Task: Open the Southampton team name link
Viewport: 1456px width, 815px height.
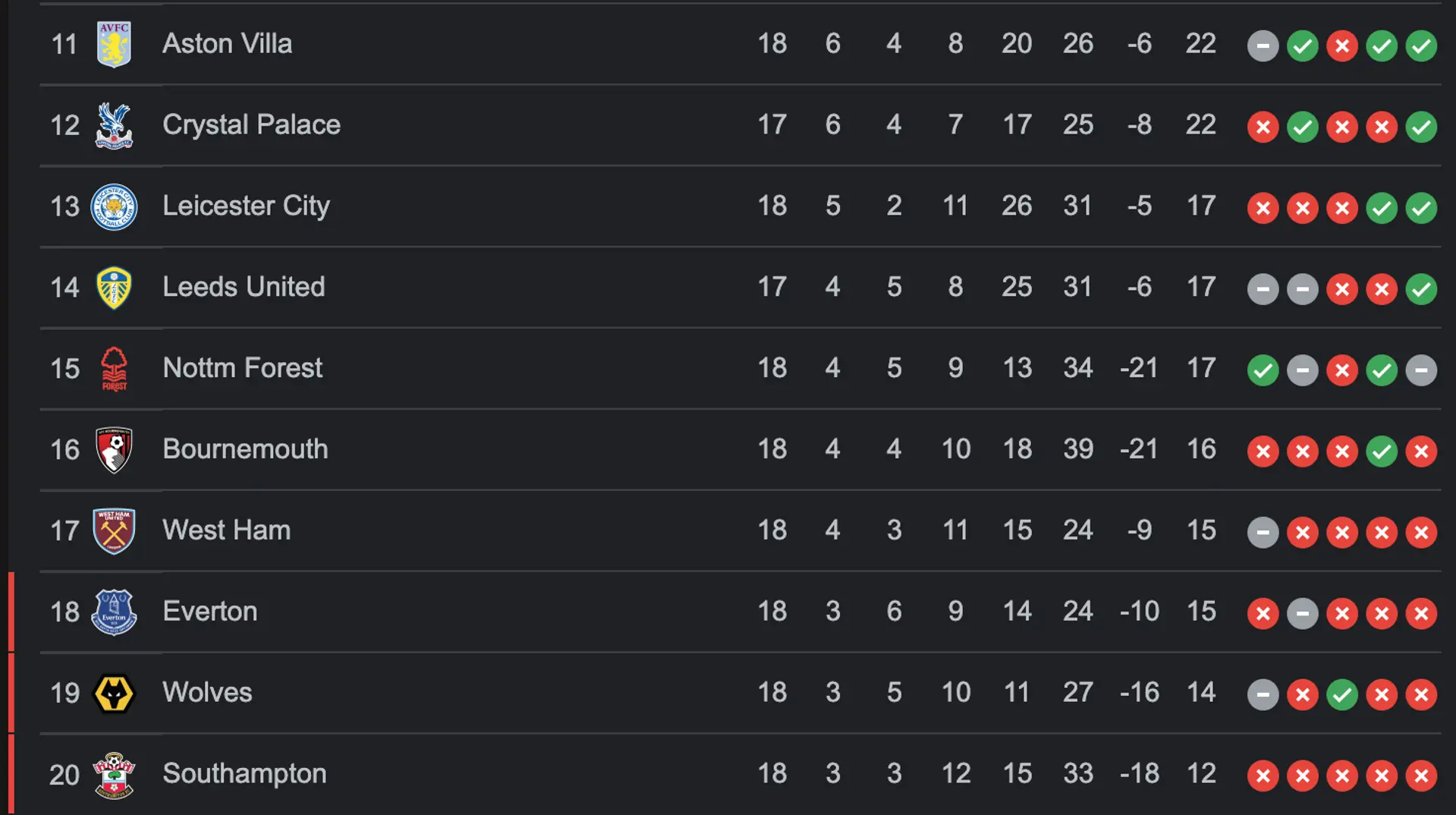Action: [244, 774]
